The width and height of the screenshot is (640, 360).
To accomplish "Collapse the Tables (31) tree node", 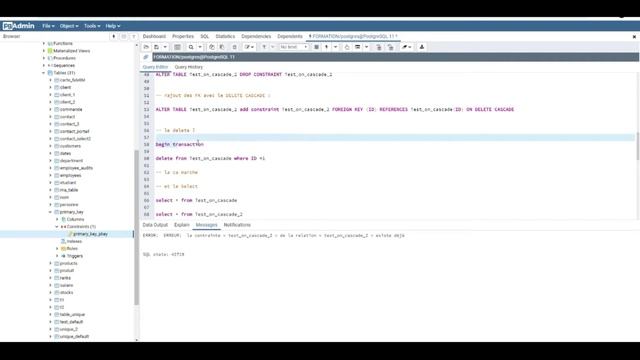I will 44,73.
